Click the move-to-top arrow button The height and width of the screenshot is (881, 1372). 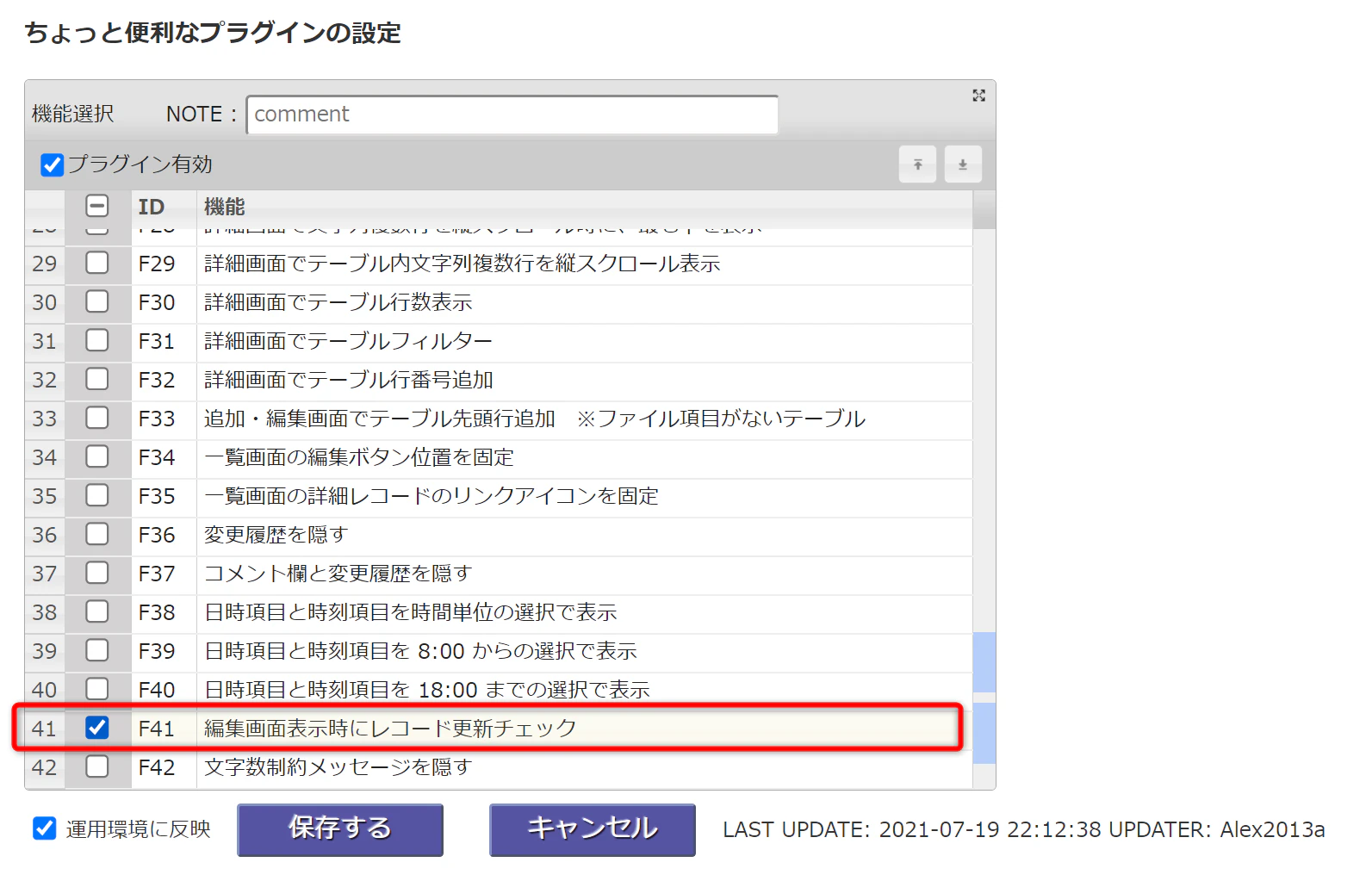(x=918, y=164)
